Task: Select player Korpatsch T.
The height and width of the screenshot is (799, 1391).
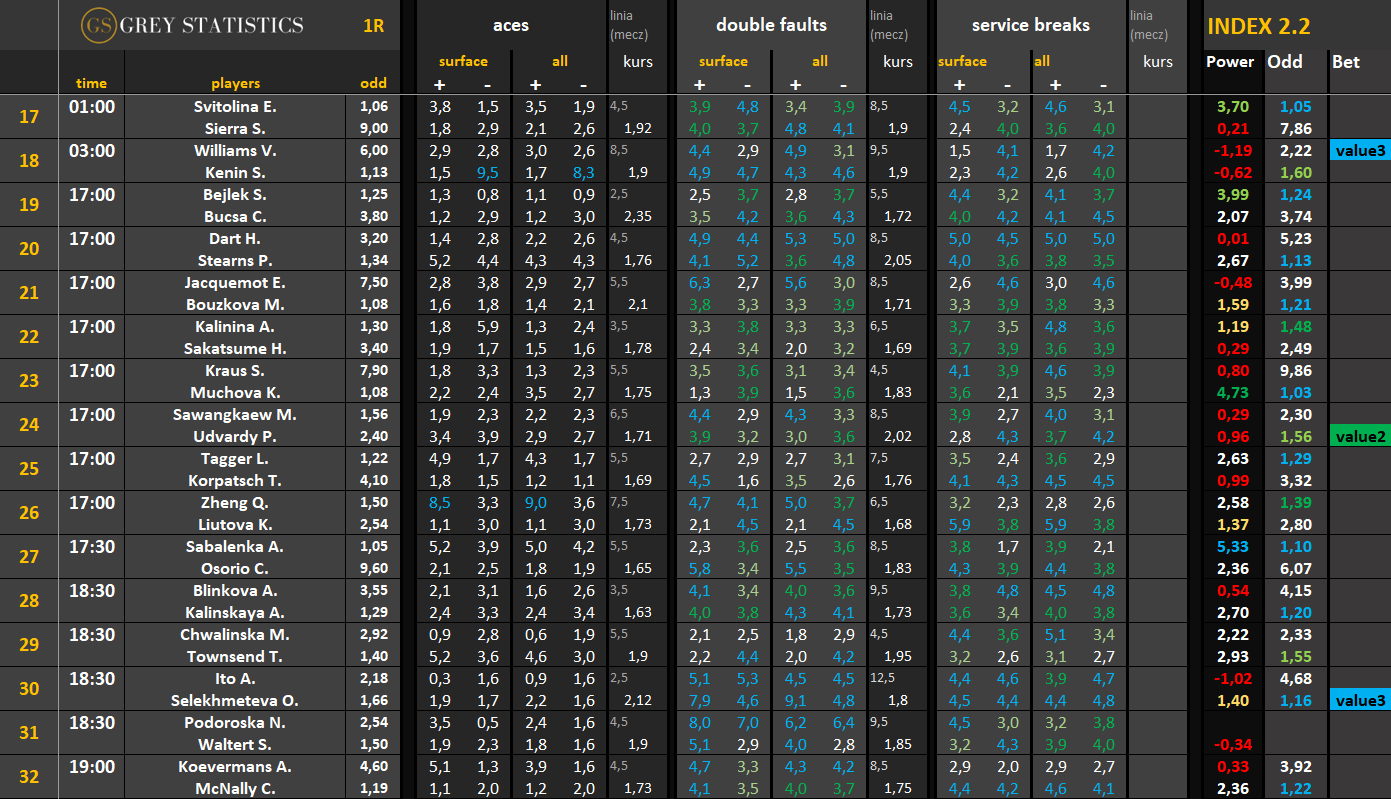Action: click(235, 480)
